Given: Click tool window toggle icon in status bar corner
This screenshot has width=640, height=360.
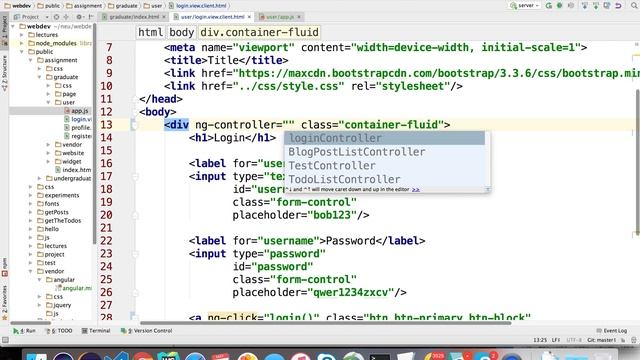Looking at the screenshot, I should 5,340.
